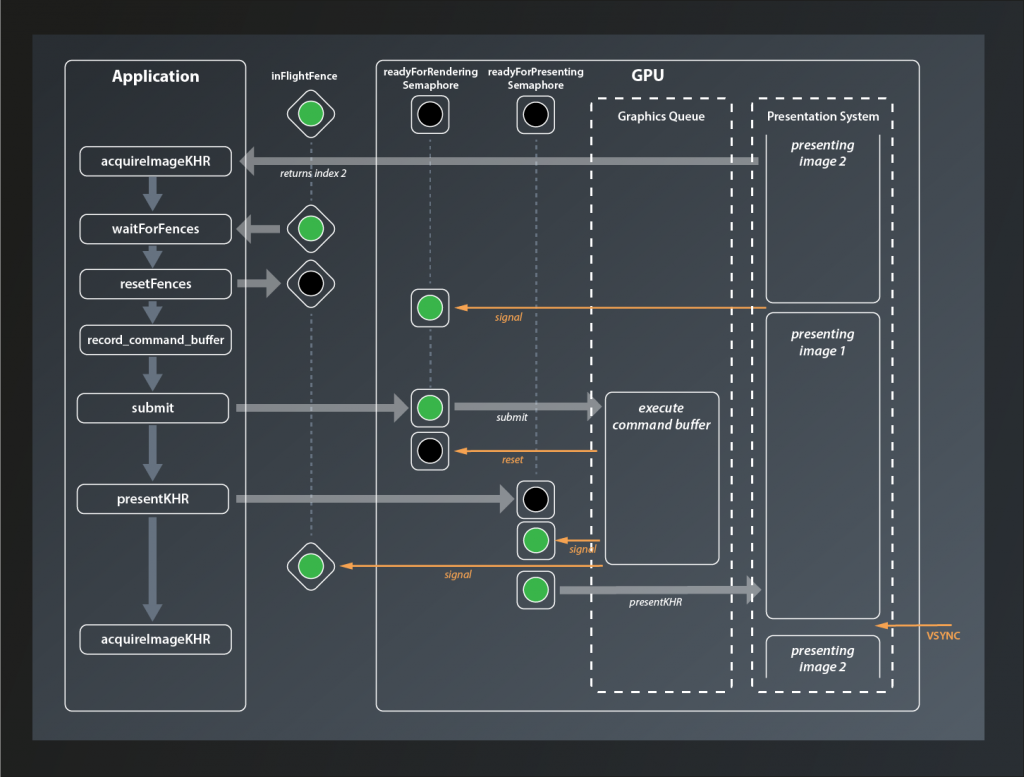The width and height of the screenshot is (1024, 777).
Task: Click the signaled inFlightFence icon at the top
Action: click(310, 114)
